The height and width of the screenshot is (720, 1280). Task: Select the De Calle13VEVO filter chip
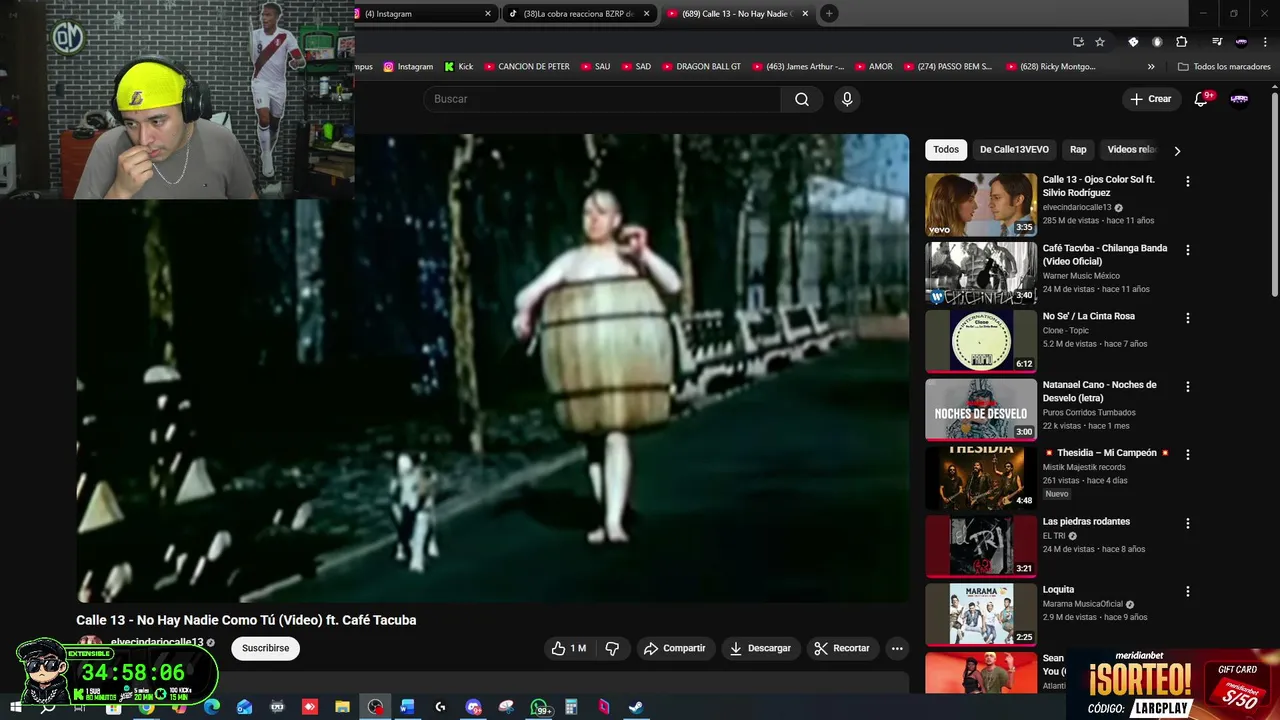1014,150
